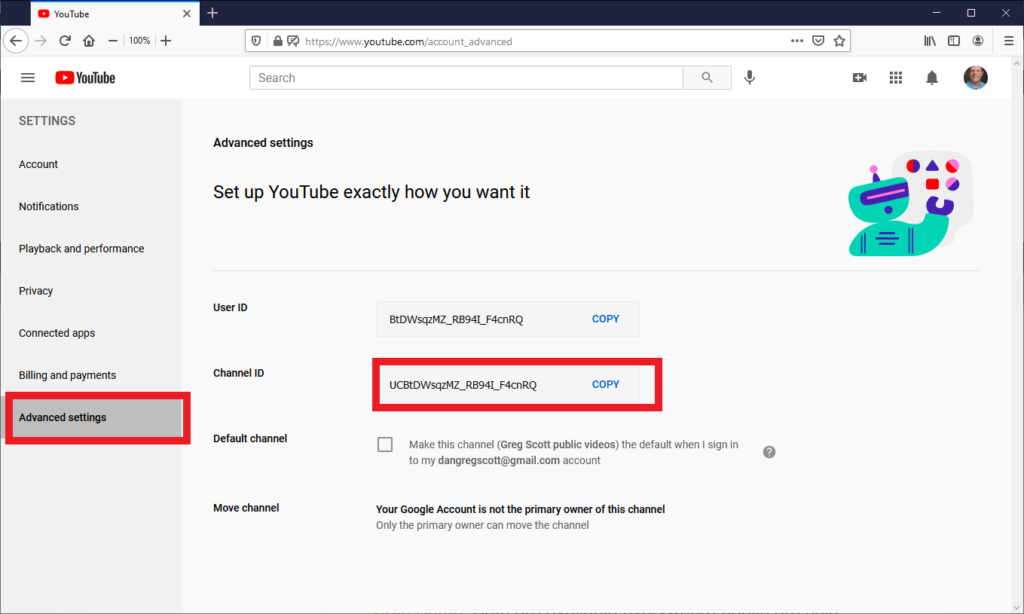Go to browser home page
This screenshot has width=1024, height=614.
click(x=89, y=40)
